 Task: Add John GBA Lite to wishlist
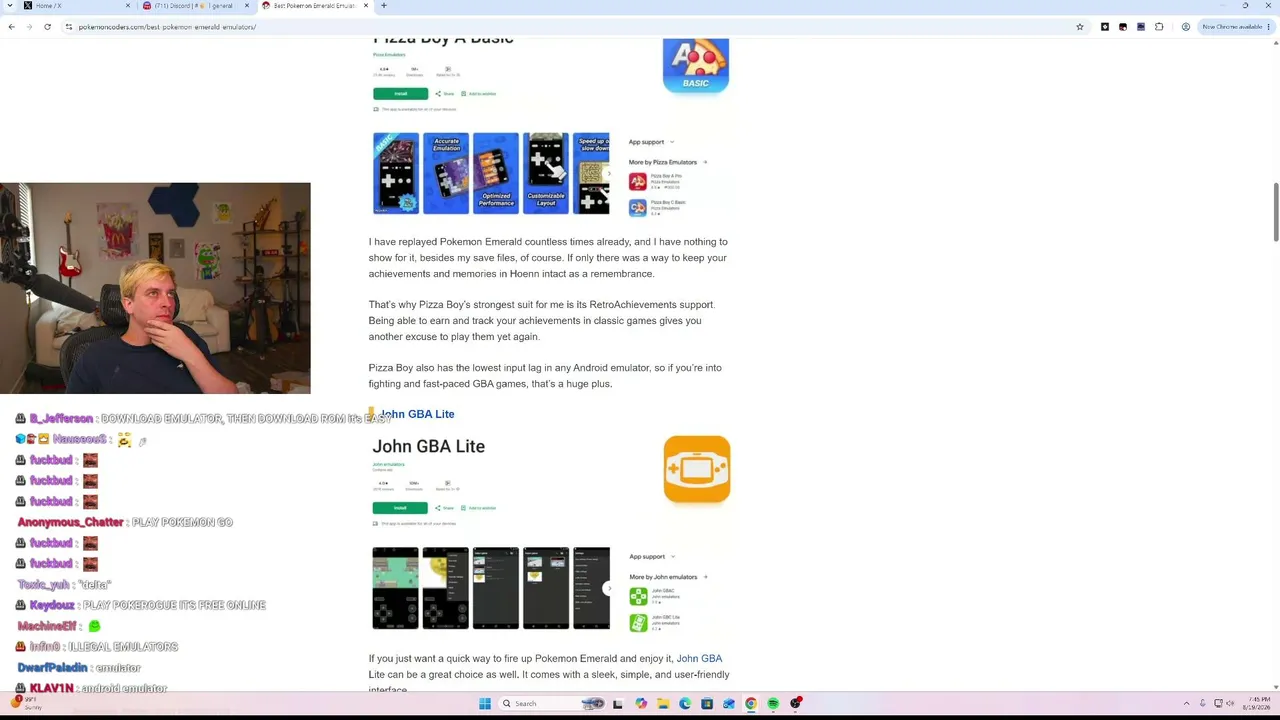tap(479, 508)
